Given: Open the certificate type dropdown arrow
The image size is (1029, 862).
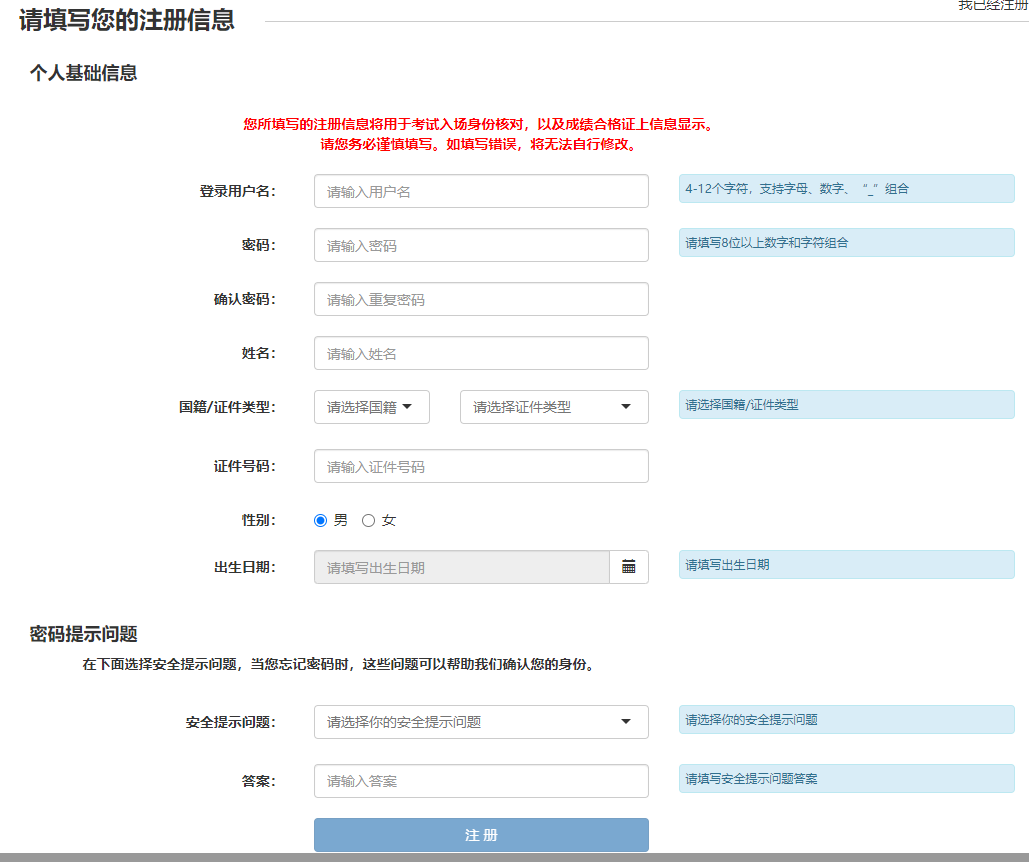Looking at the screenshot, I should 625,407.
